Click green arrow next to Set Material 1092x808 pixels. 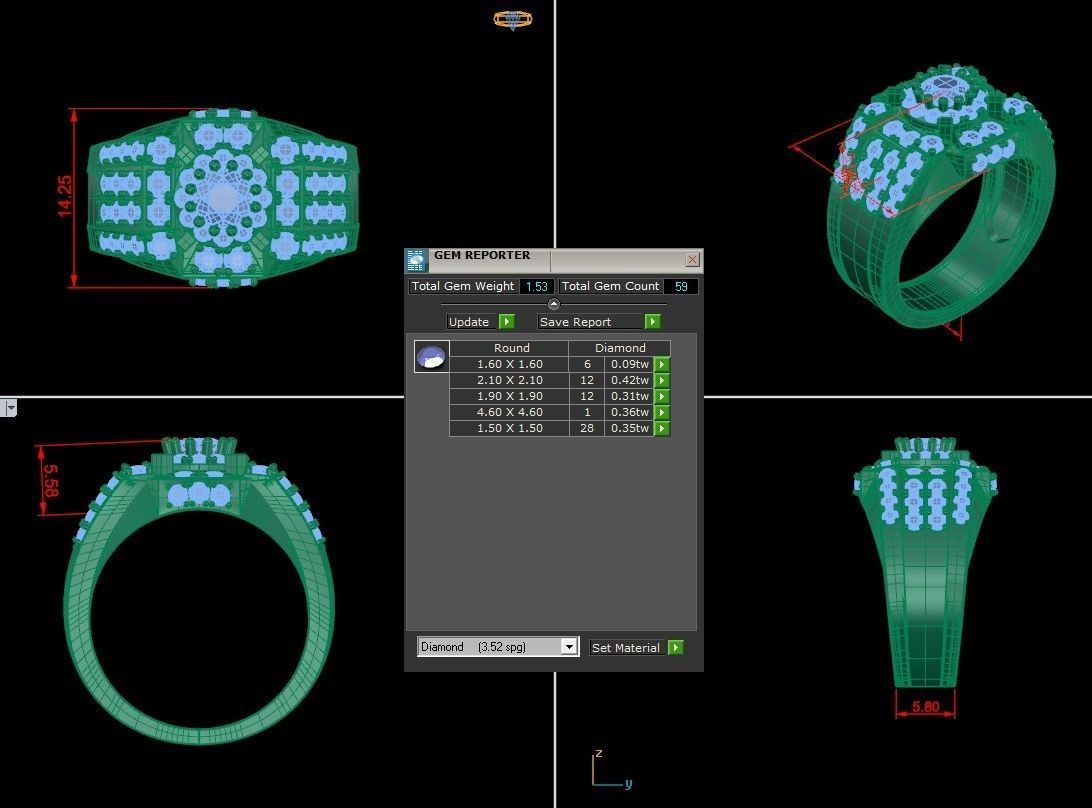(676, 648)
